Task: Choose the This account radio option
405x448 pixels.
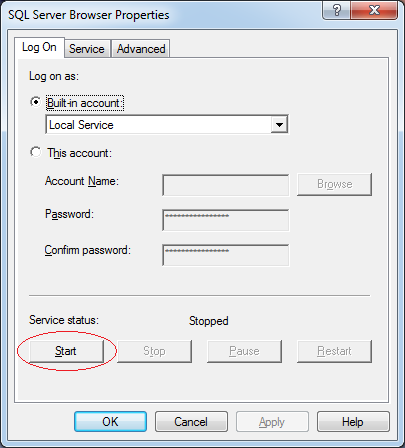Action: click(x=36, y=152)
